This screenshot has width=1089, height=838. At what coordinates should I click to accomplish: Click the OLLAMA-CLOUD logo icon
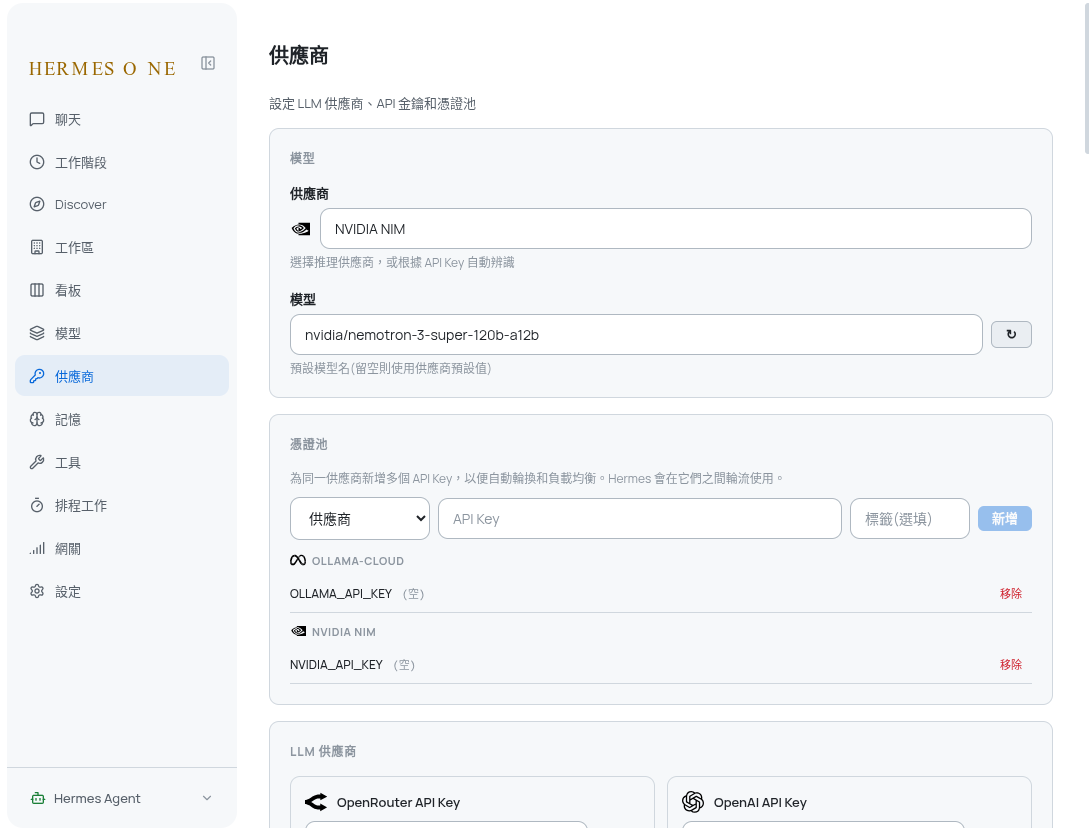click(x=298, y=560)
